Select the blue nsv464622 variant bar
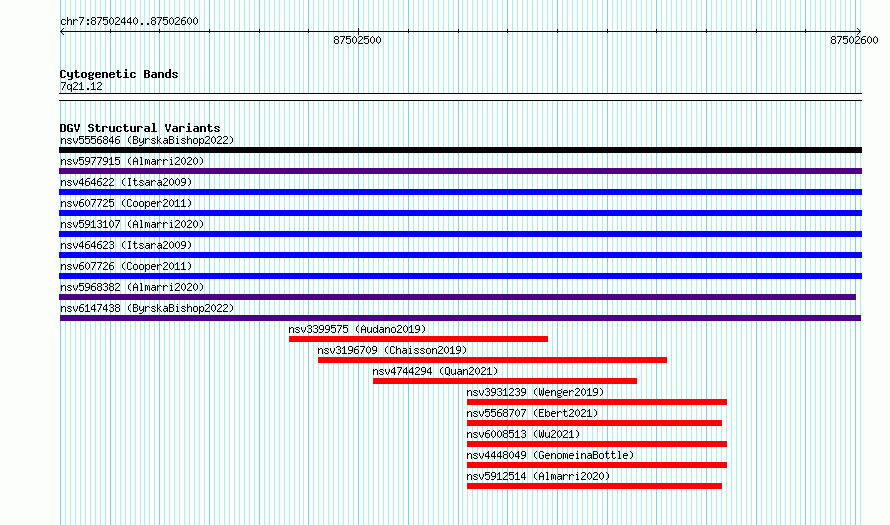This screenshot has height=525, width=890. pos(460,192)
